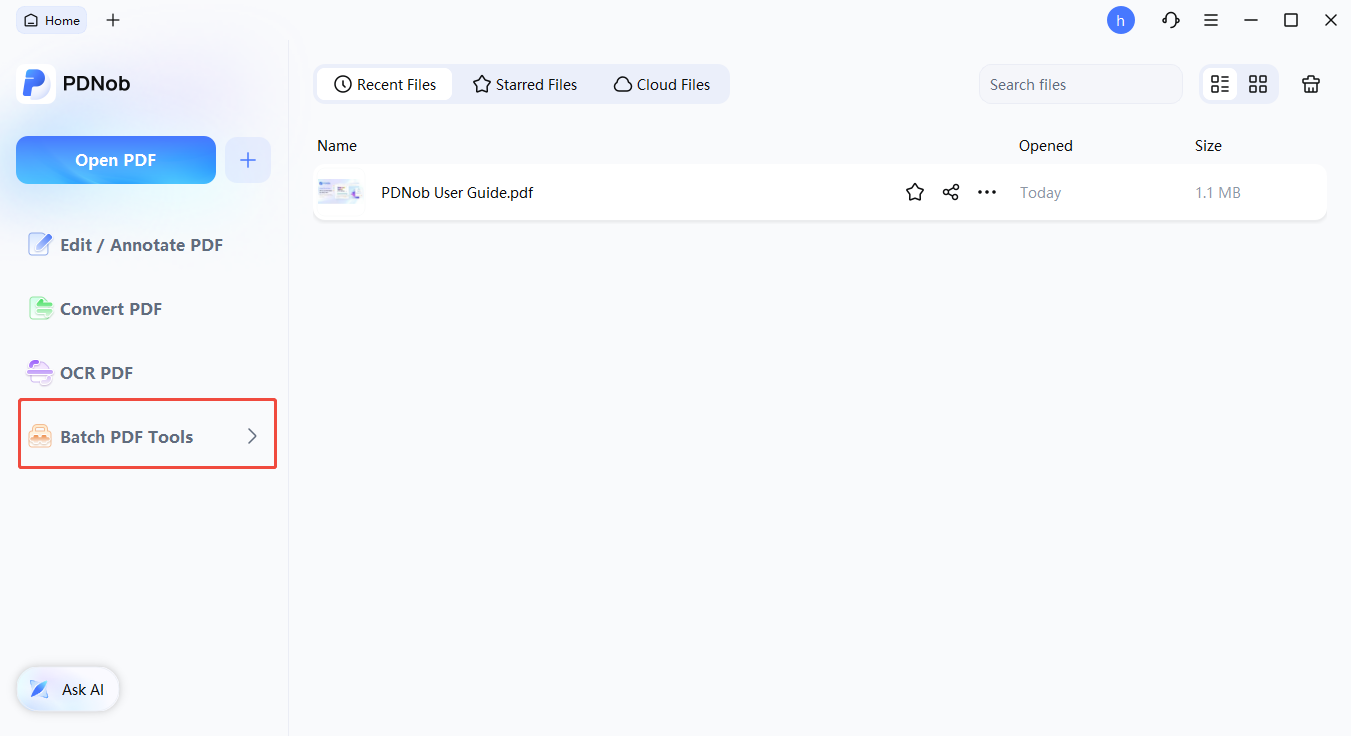Share the PDNob User Guide.pdf file

tap(950, 191)
